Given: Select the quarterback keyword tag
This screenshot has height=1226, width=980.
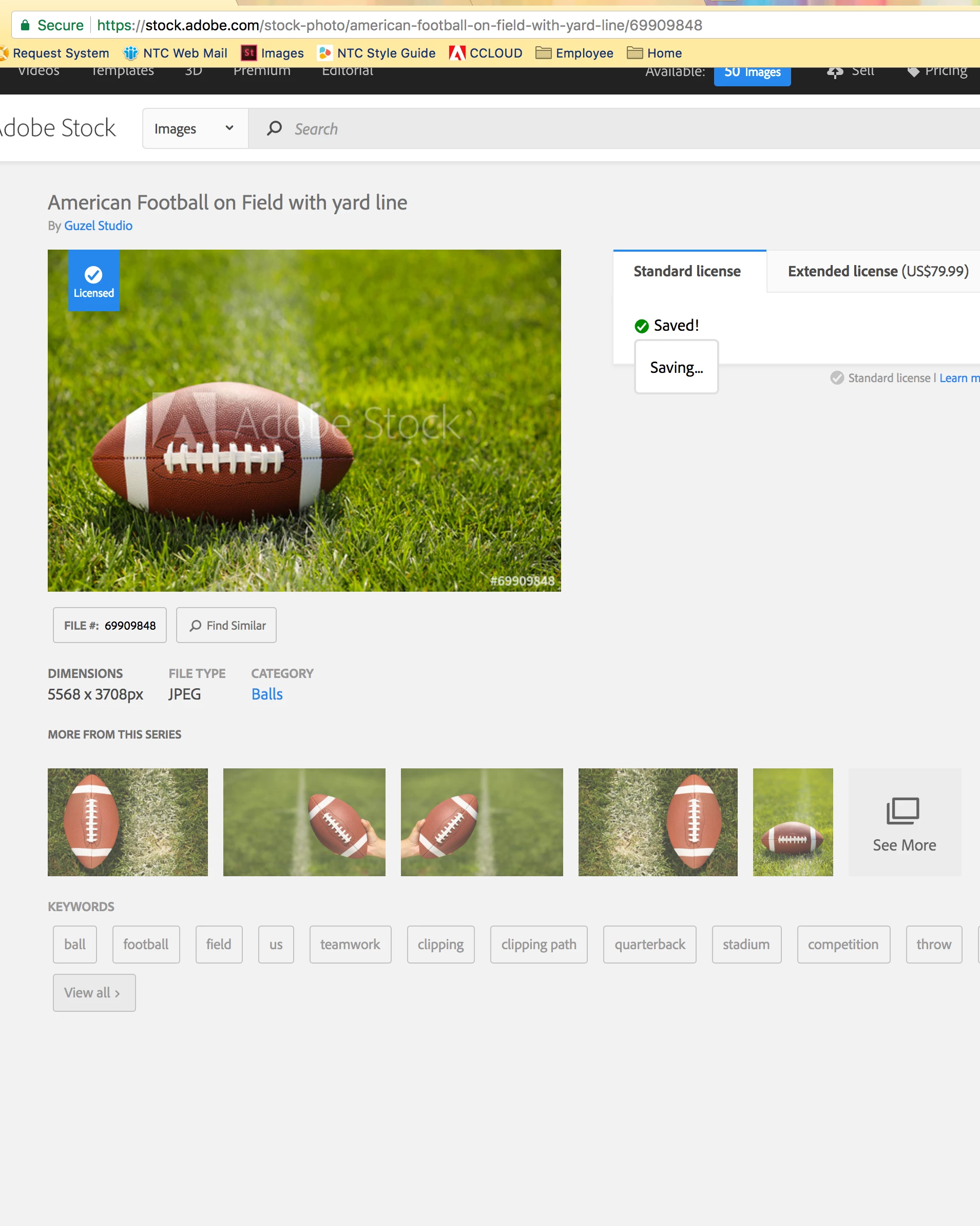Looking at the screenshot, I should (650, 944).
